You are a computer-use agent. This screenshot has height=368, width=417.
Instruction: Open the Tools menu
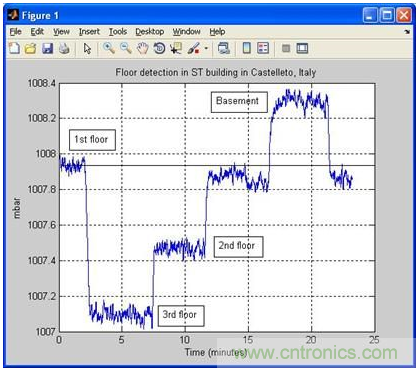(x=118, y=32)
